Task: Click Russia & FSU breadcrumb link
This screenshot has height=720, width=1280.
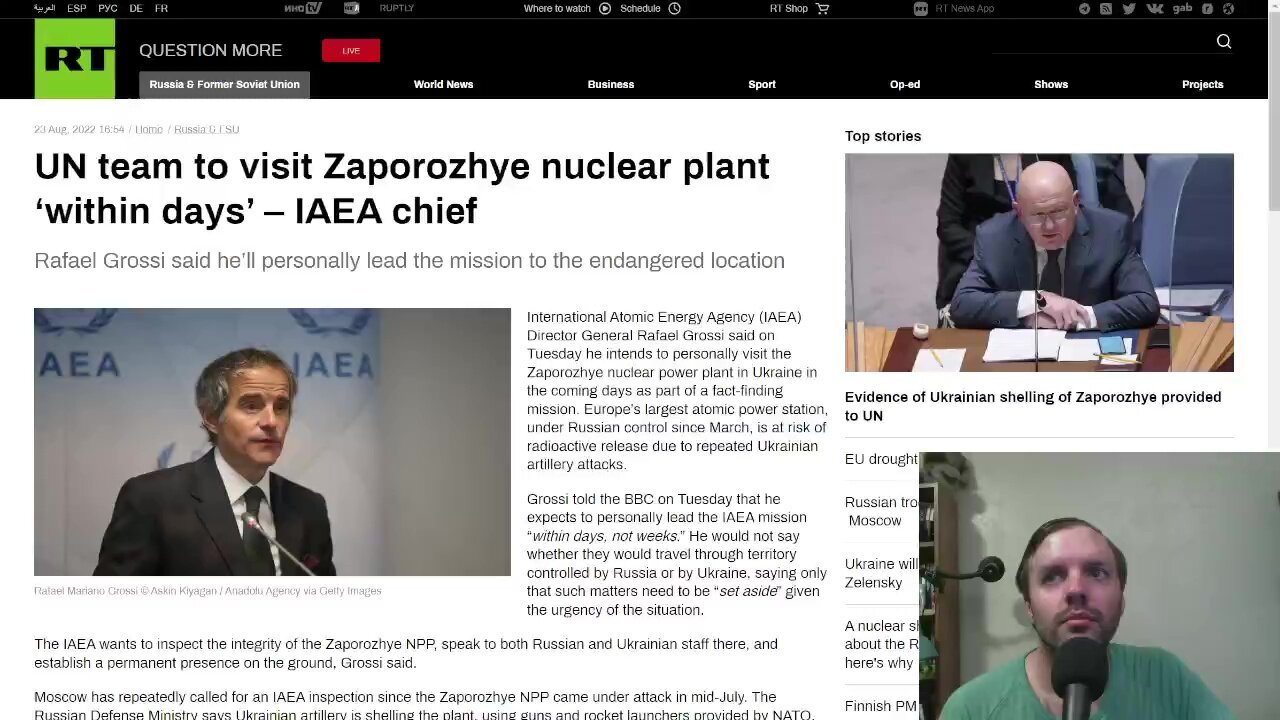Action: pos(206,129)
